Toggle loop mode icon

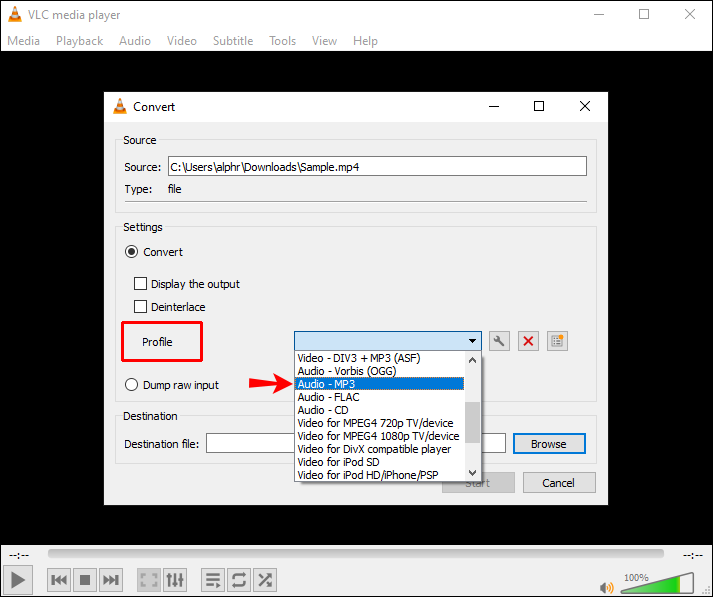point(239,580)
